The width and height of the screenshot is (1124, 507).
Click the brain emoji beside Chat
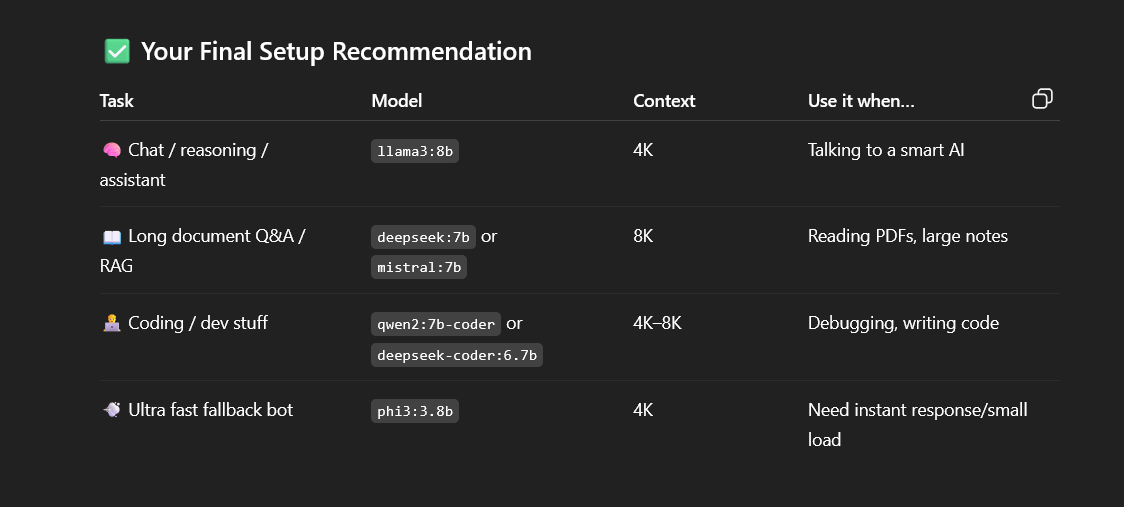click(x=111, y=150)
